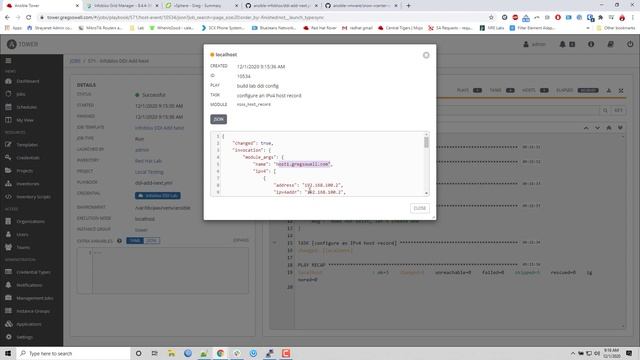Click the JSON tab in the event dialog
Image resolution: width=640 pixels, height=360 pixels.
[218, 119]
